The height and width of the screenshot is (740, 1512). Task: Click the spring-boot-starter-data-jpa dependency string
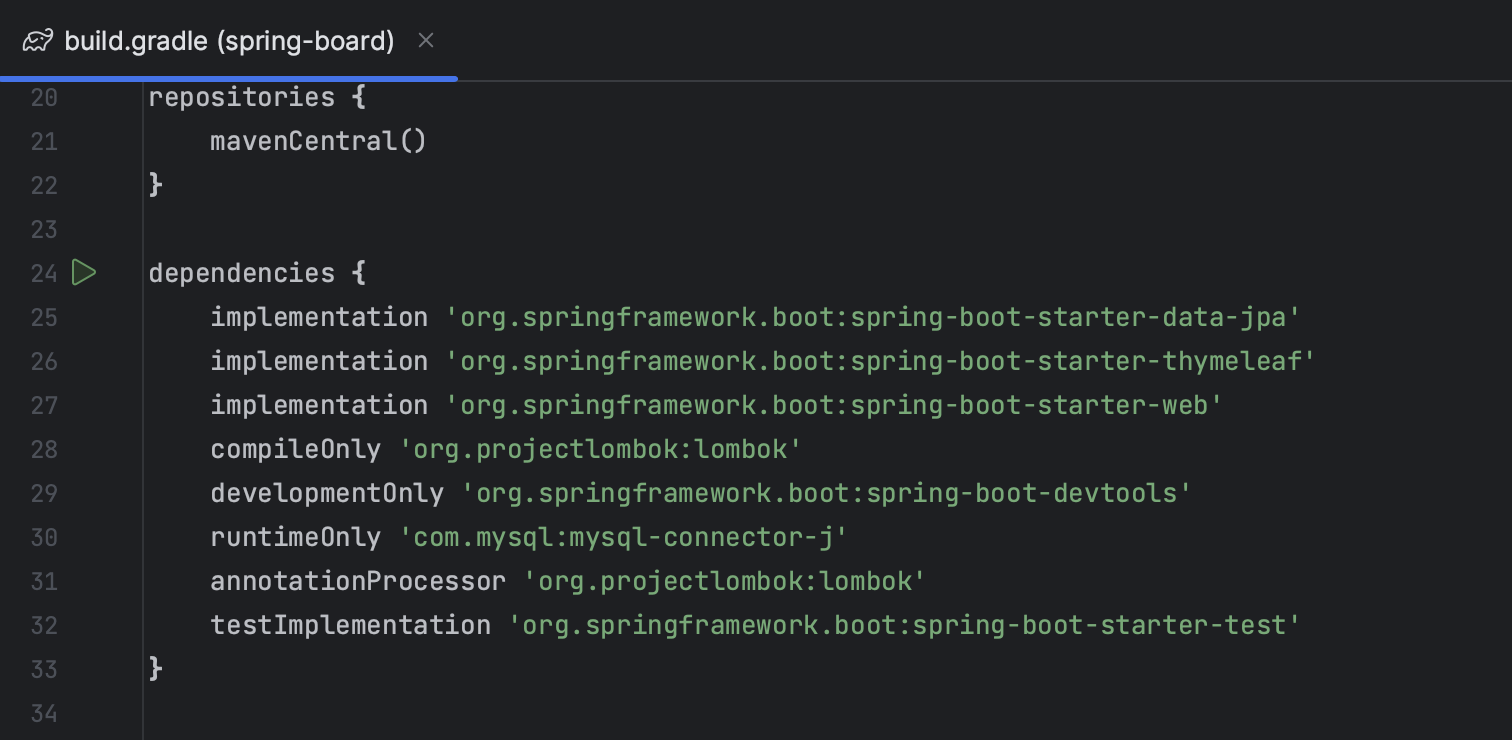click(872, 317)
